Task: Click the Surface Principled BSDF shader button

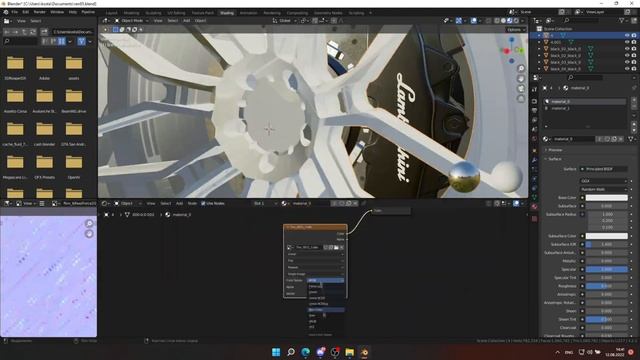Action: 604,169
